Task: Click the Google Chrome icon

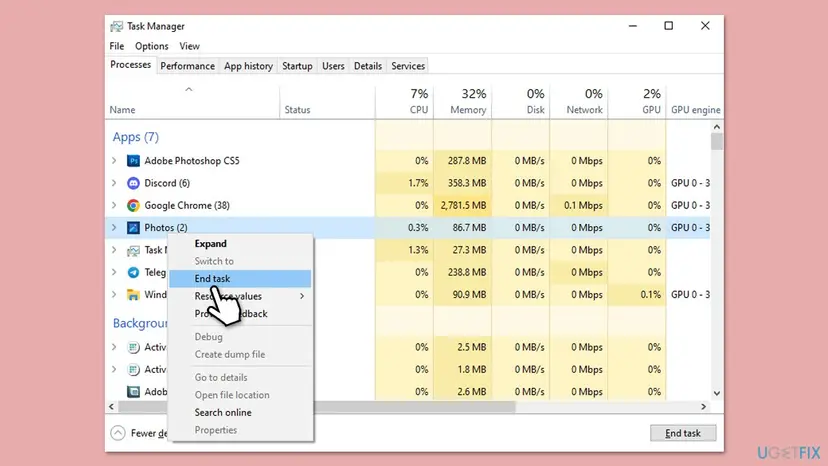Action: (x=133, y=205)
